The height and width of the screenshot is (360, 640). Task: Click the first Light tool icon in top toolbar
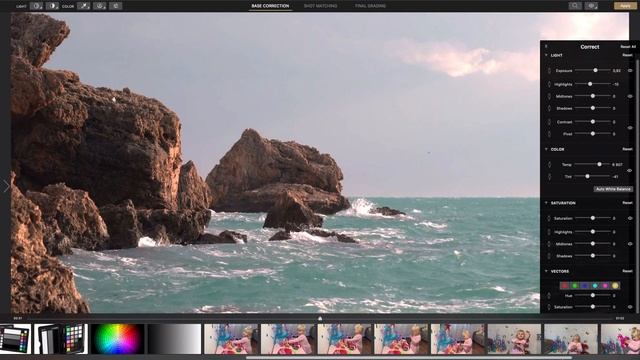click(36, 6)
